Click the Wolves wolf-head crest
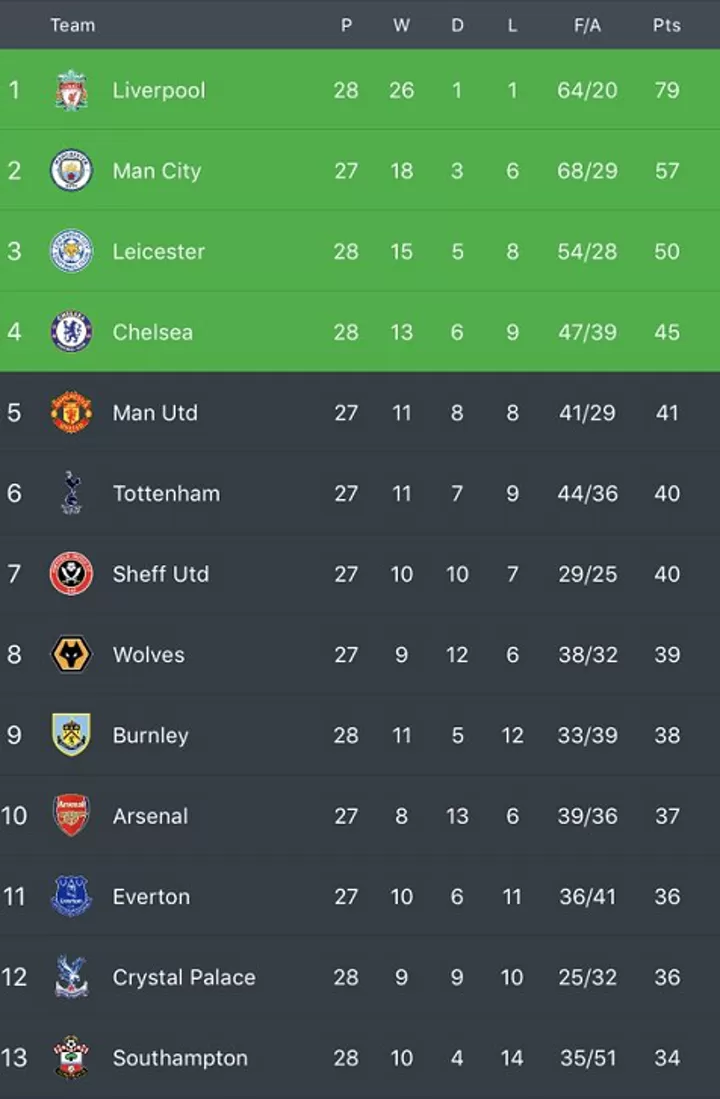Viewport: 720px width, 1099px height. [x=72, y=654]
